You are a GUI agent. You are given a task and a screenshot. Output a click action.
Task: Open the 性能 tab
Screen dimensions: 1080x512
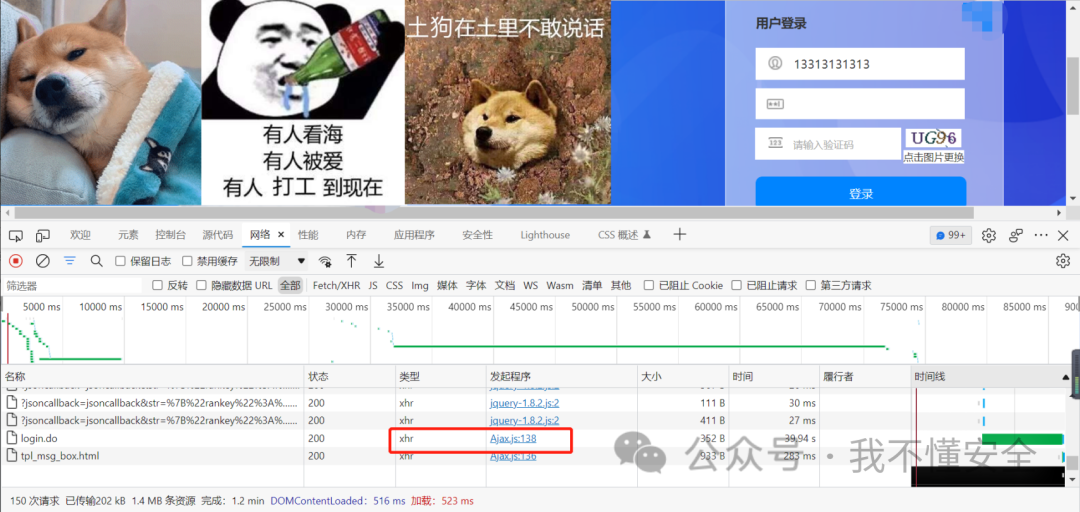(308, 235)
